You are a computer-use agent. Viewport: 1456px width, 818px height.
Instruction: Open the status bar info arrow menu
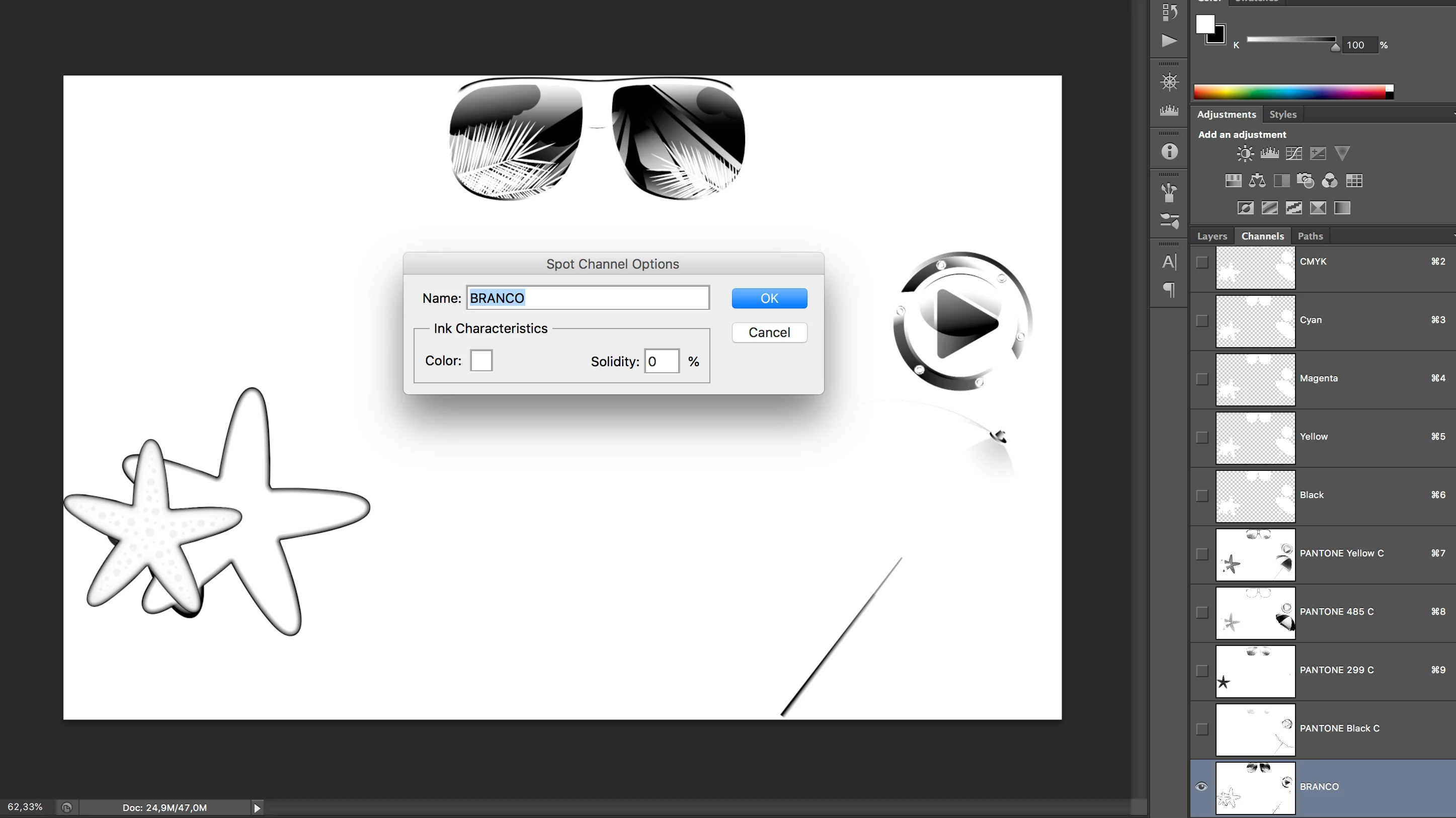(257, 808)
